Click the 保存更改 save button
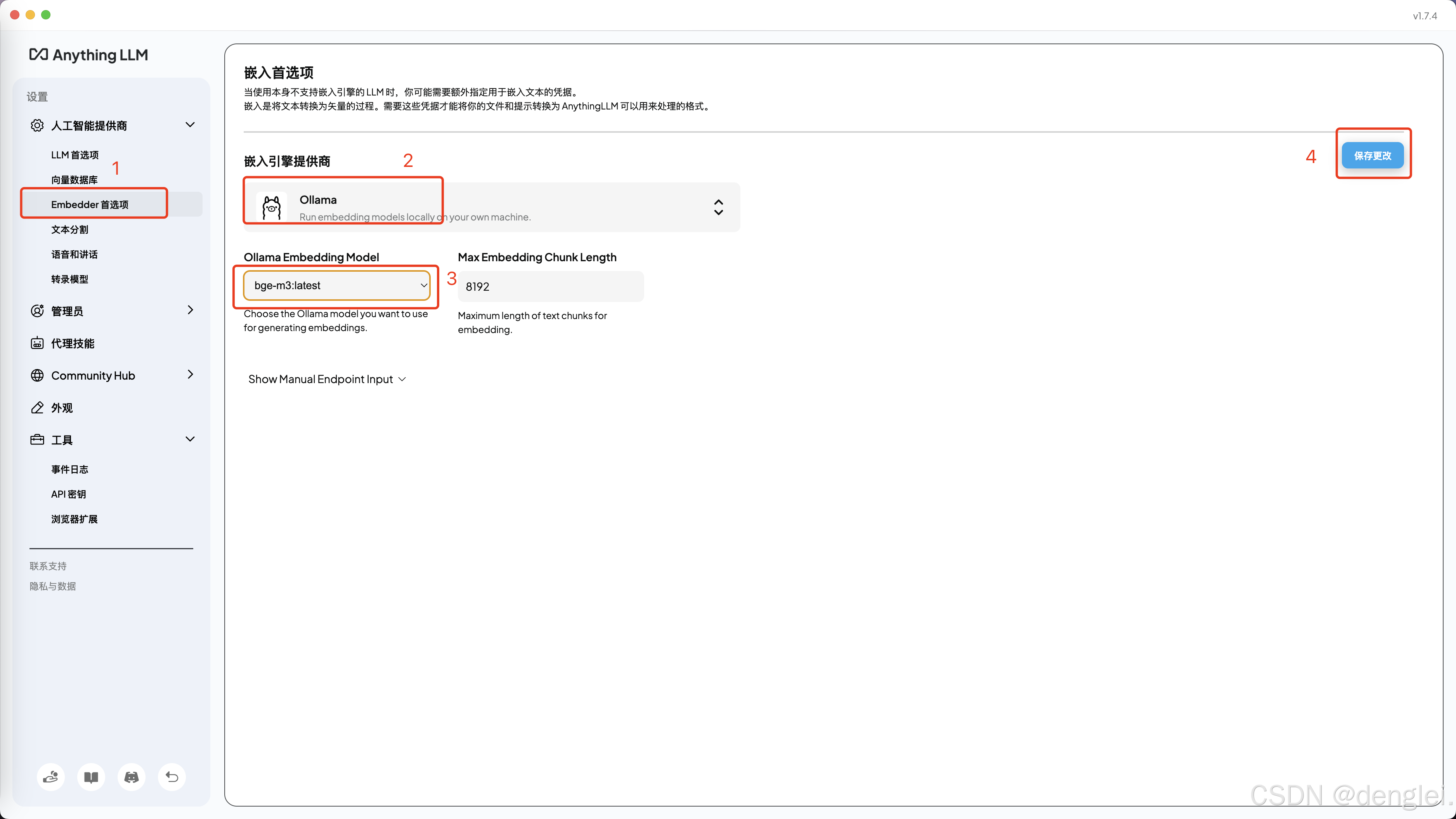Viewport: 1456px width, 819px height. click(1372, 155)
